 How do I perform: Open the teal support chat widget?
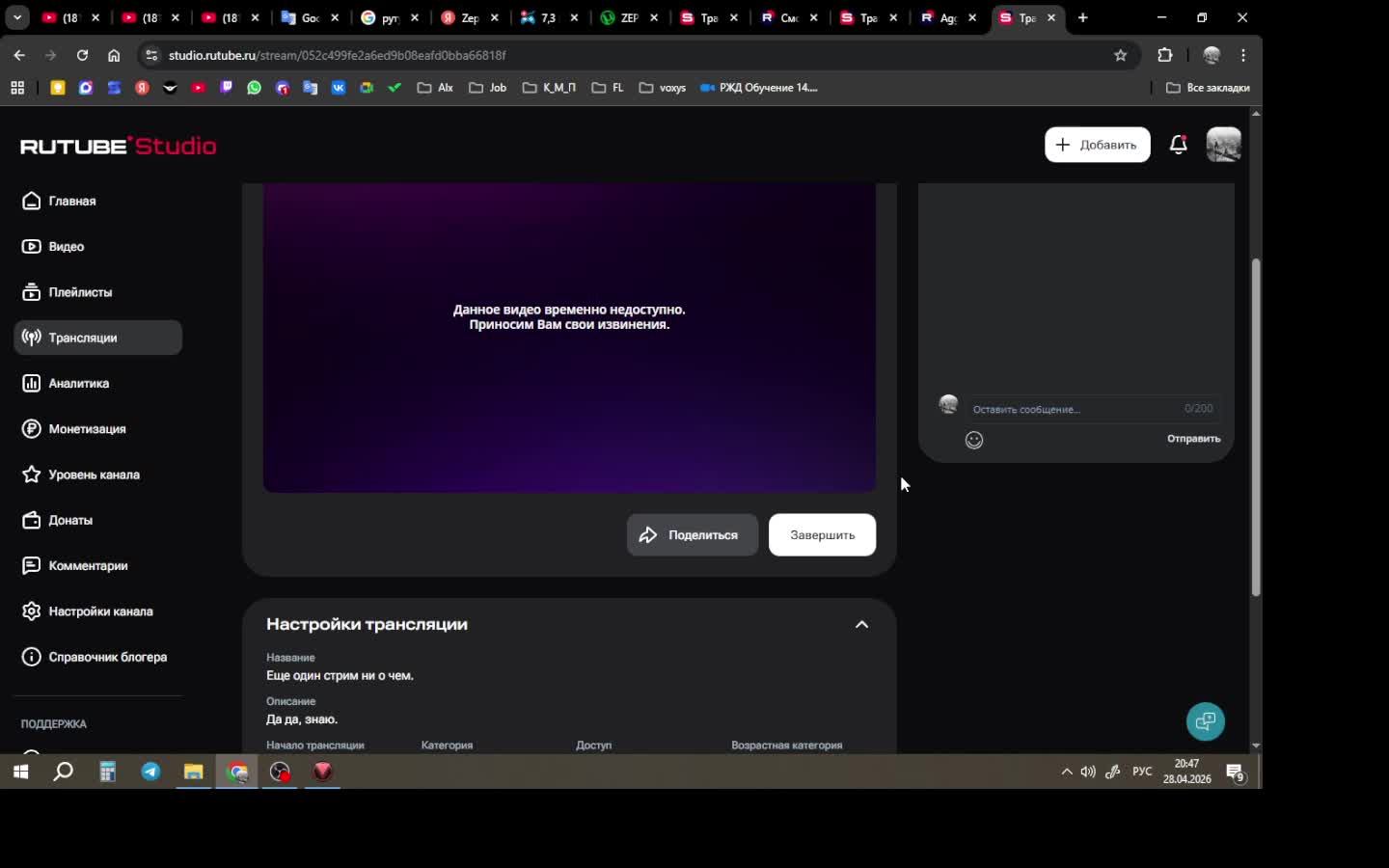[1206, 721]
